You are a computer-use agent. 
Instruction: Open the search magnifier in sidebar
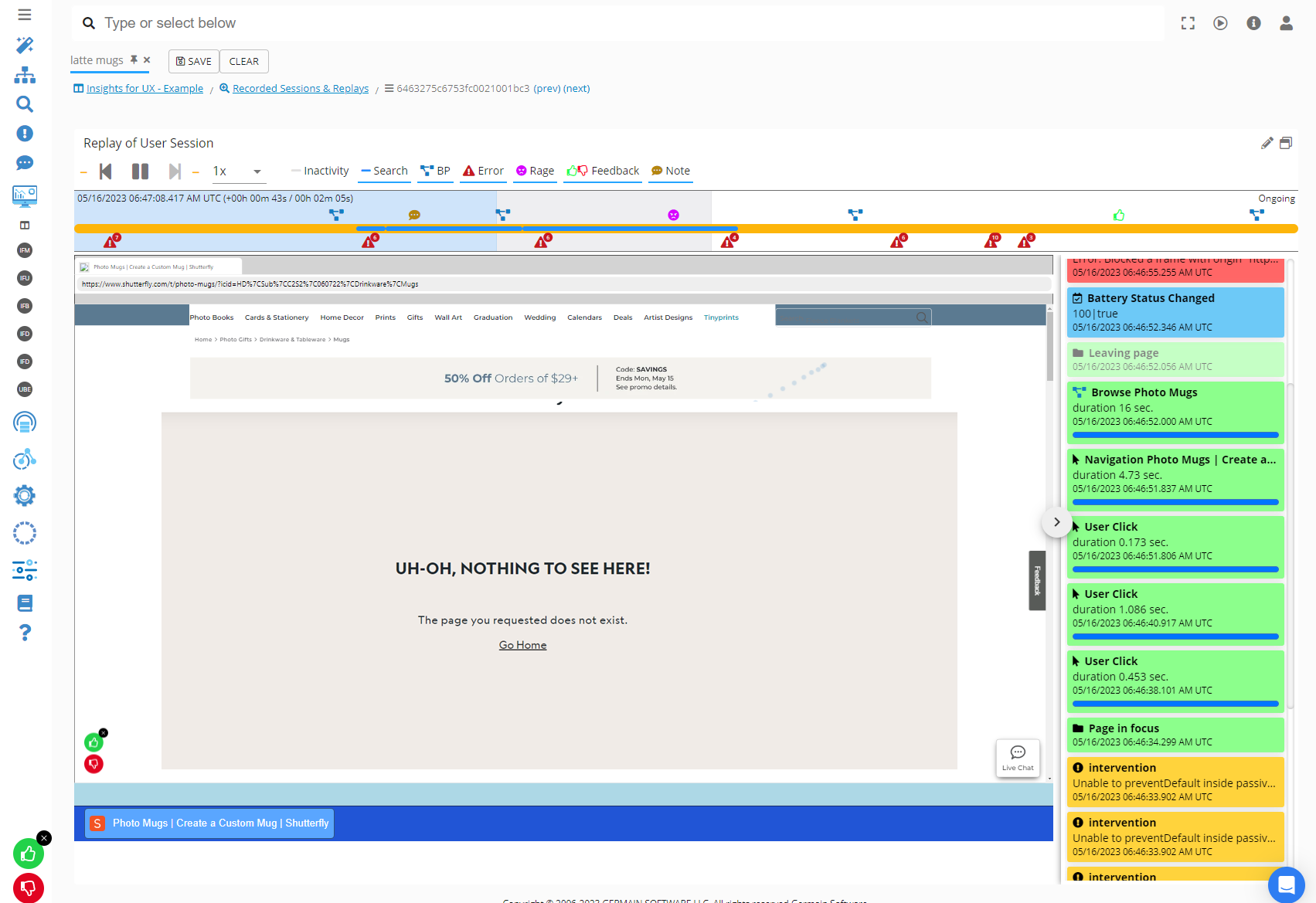(25, 104)
